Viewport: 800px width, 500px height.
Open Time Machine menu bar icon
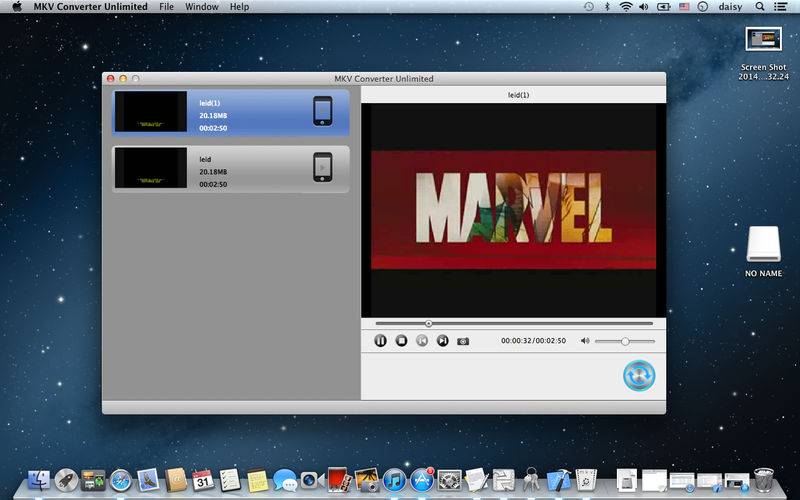(589, 7)
